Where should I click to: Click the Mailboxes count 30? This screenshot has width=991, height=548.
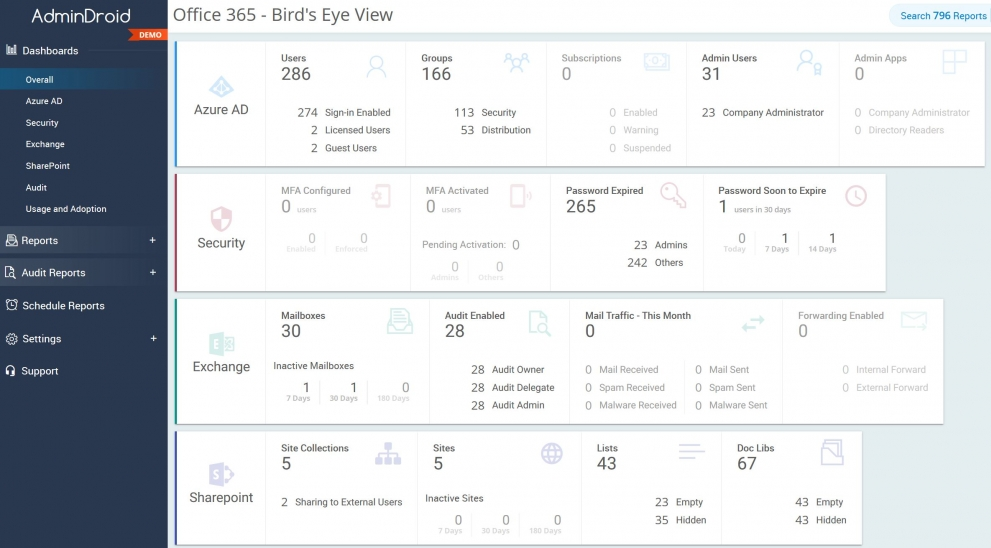coord(291,331)
